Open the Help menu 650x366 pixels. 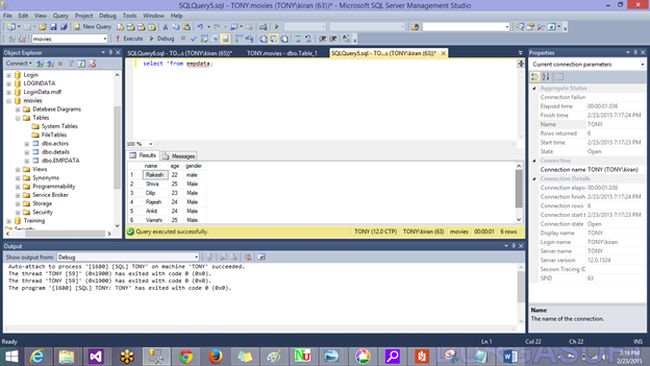point(177,15)
